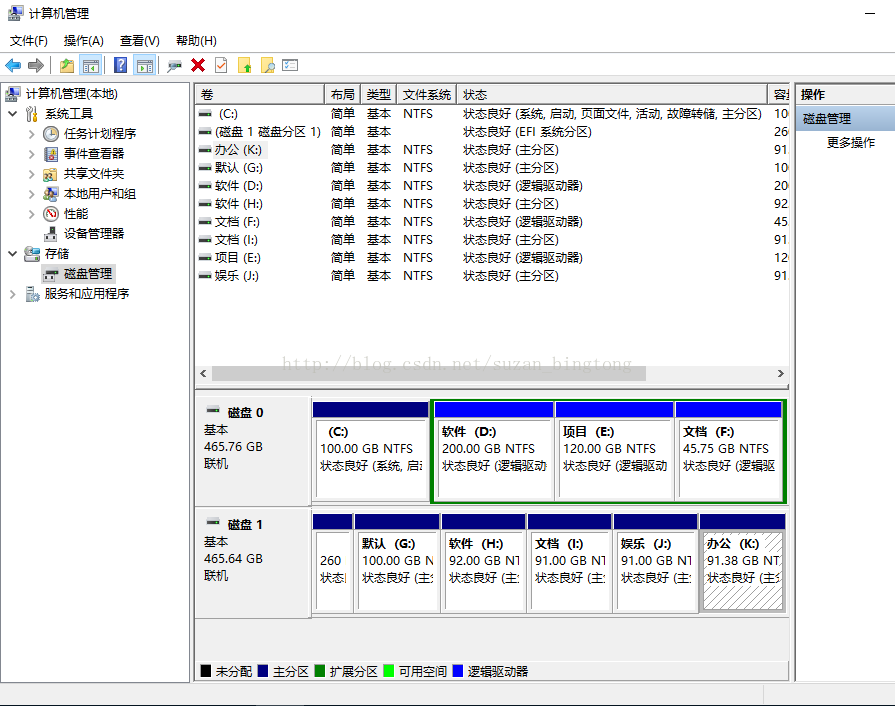This screenshot has height=706, width=895.
Task: Click the blue 逻辑驱动器 legend swatch
Action: pyautogui.click(x=458, y=671)
